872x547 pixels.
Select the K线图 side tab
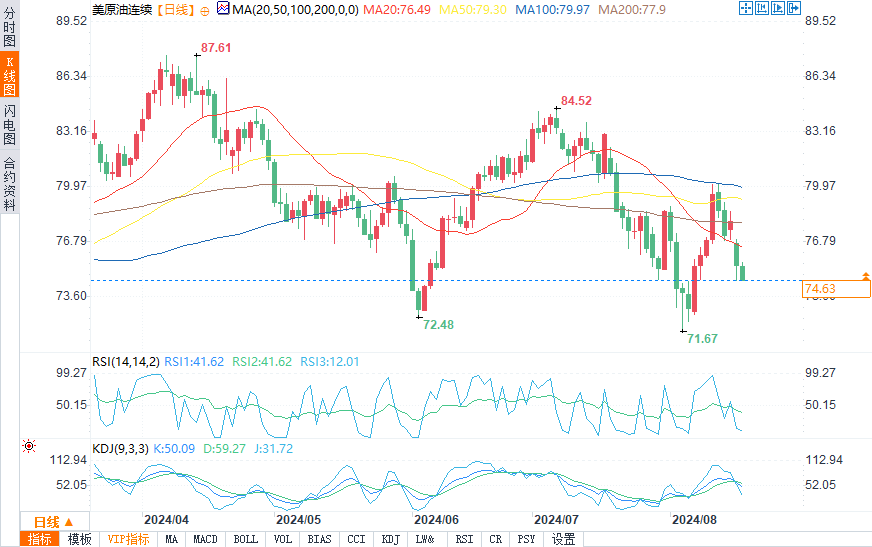point(9,75)
